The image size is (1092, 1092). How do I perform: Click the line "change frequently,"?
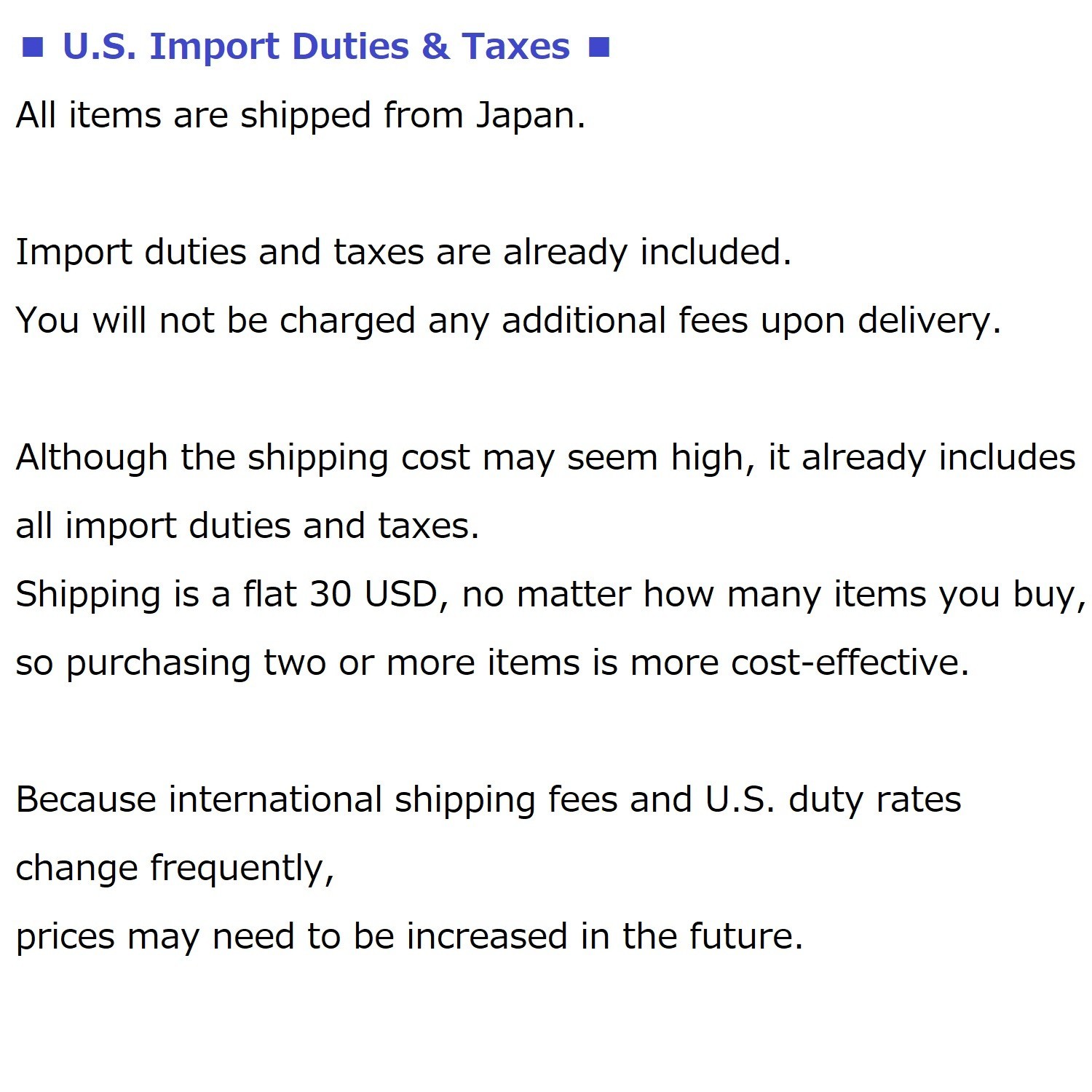pyautogui.click(x=175, y=869)
